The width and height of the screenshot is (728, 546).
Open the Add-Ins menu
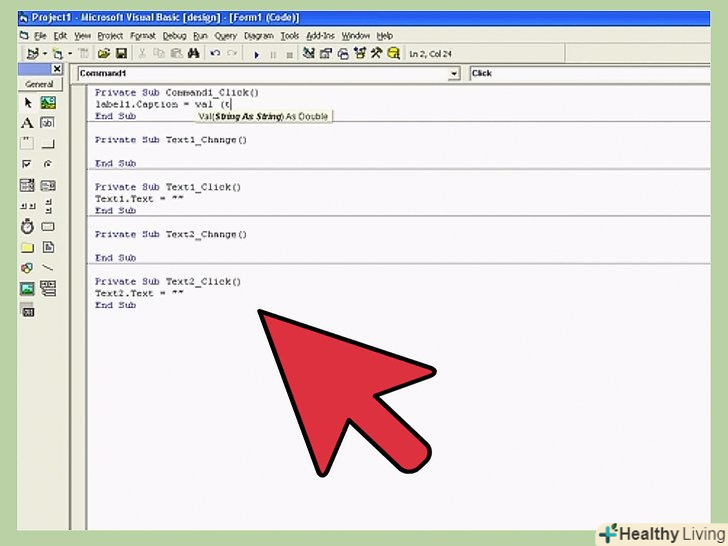point(320,36)
